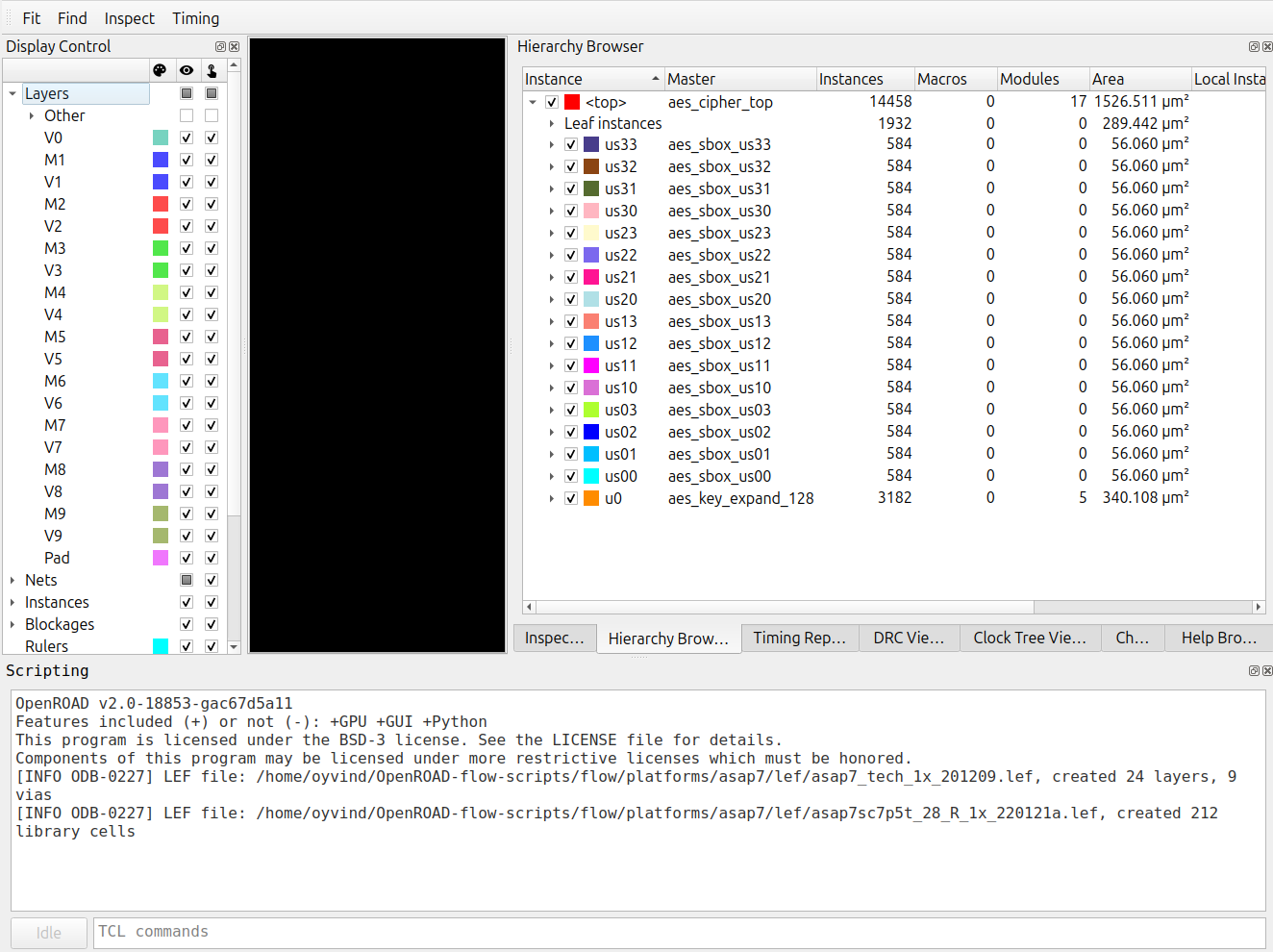Image resolution: width=1273 pixels, height=952 pixels.
Task: Toggle the us33 instance checkbox
Action: click(571, 144)
